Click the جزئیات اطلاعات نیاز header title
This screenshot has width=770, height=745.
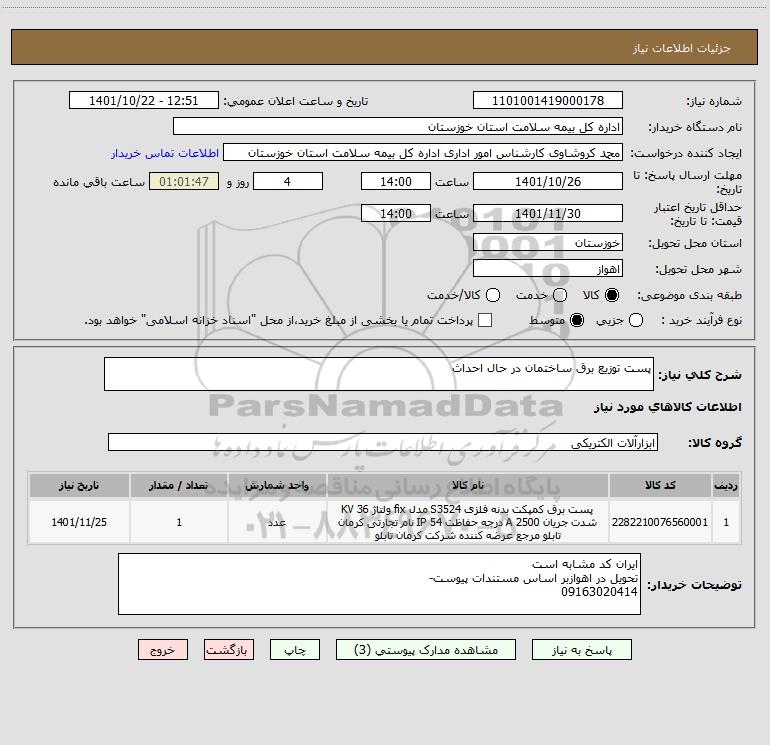coord(682,48)
